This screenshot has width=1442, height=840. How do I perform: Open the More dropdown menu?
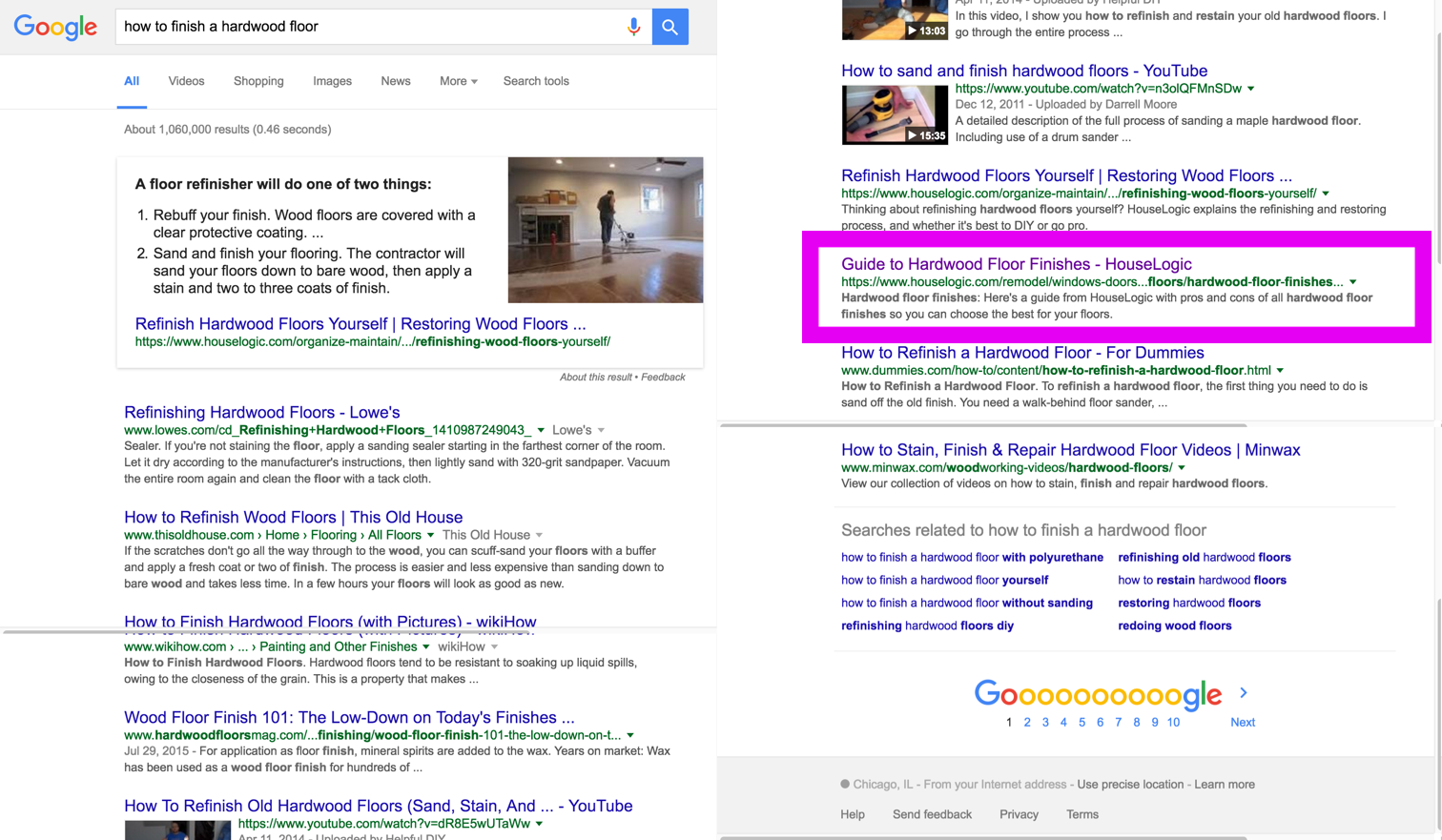click(x=458, y=81)
